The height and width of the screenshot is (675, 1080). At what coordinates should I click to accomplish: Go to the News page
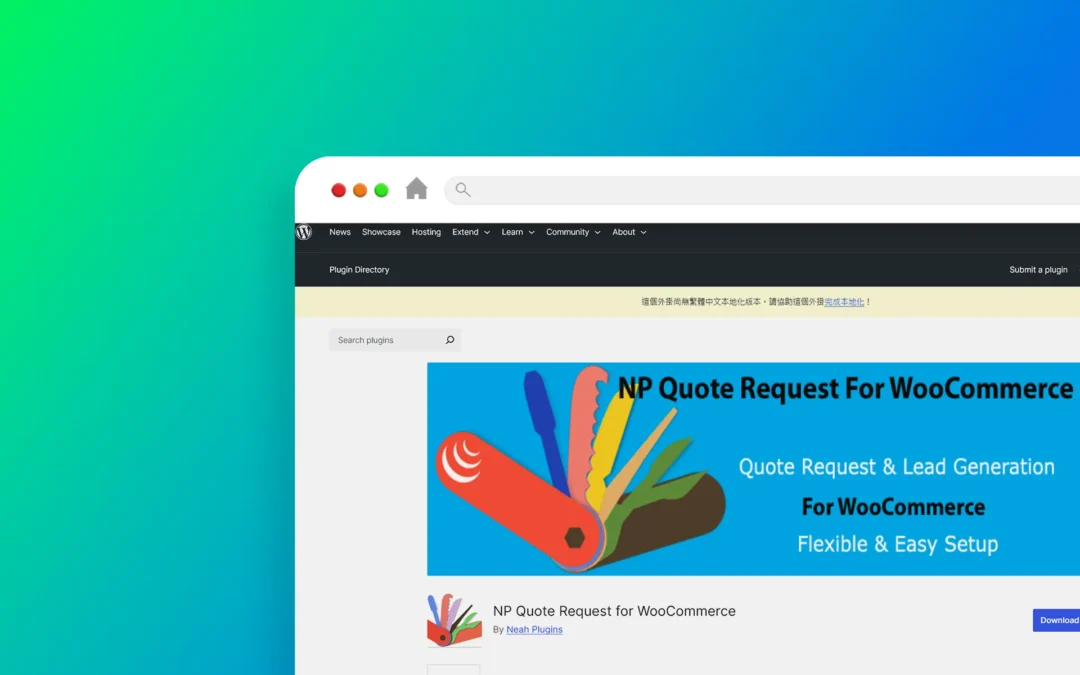pyautogui.click(x=340, y=232)
